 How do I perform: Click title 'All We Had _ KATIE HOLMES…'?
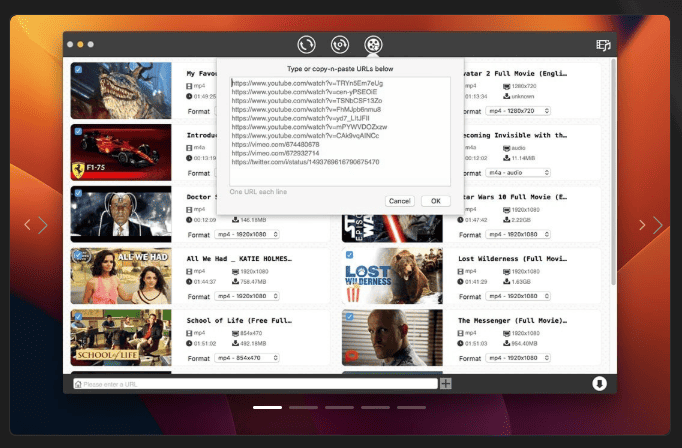[x=239, y=259]
